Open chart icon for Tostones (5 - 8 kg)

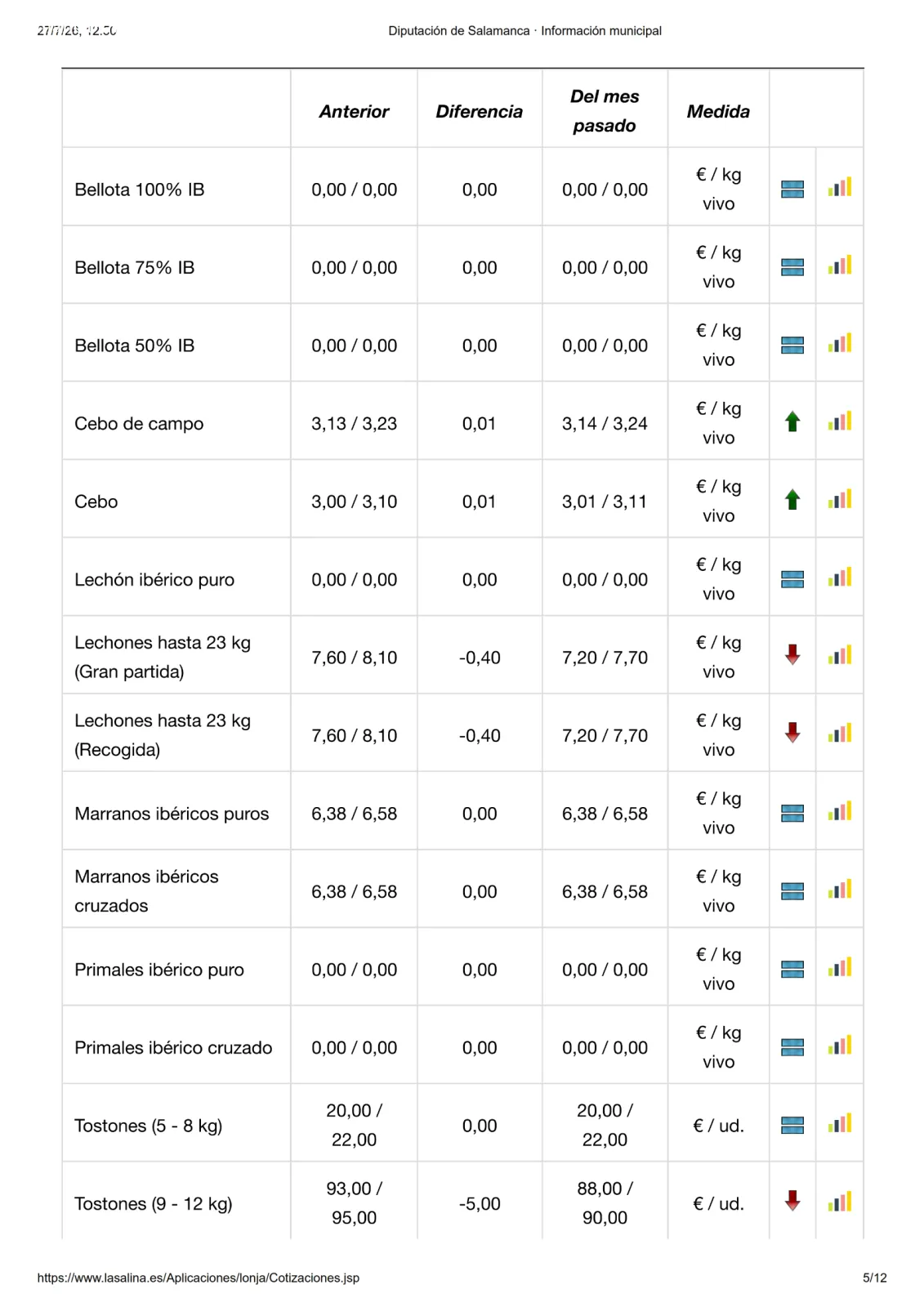(839, 1124)
